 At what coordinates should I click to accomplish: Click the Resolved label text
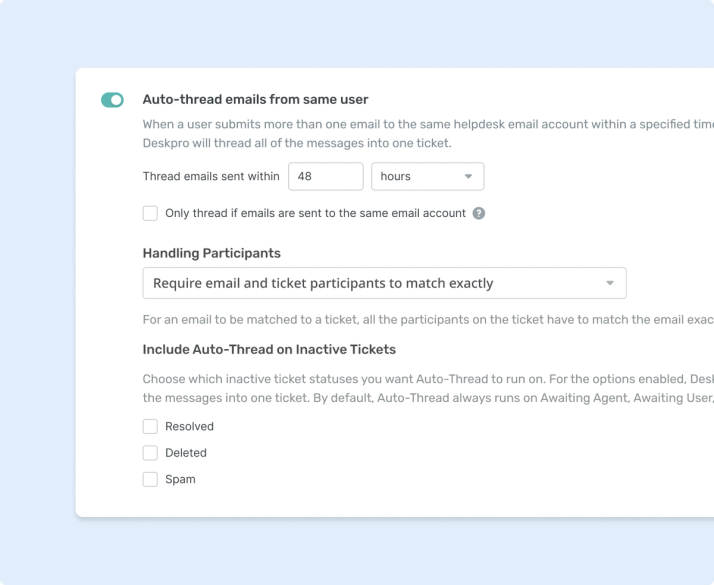tap(189, 427)
